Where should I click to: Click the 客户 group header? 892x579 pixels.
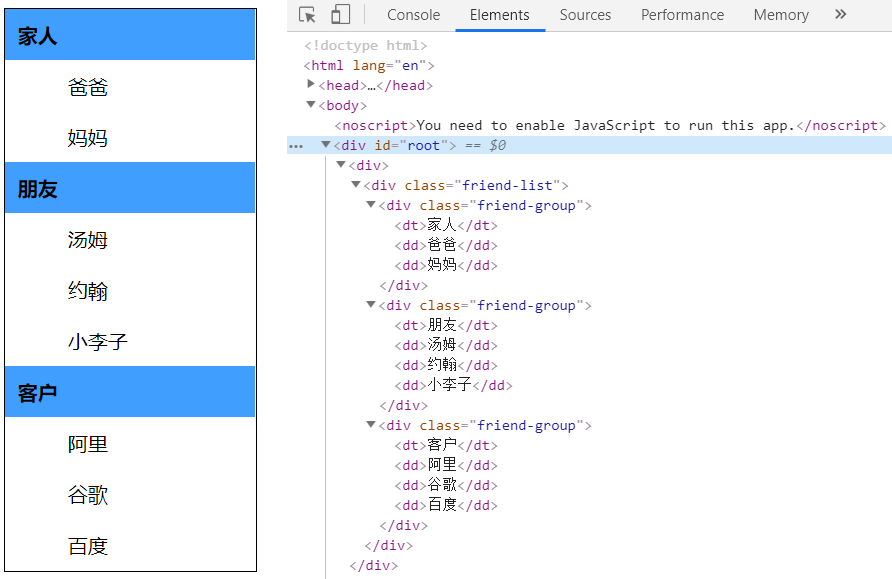click(130, 391)
